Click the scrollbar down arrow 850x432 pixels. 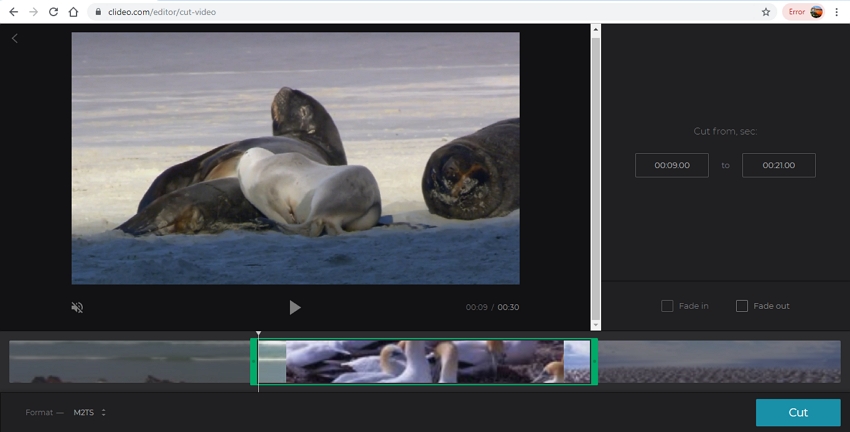pos(596,324)
